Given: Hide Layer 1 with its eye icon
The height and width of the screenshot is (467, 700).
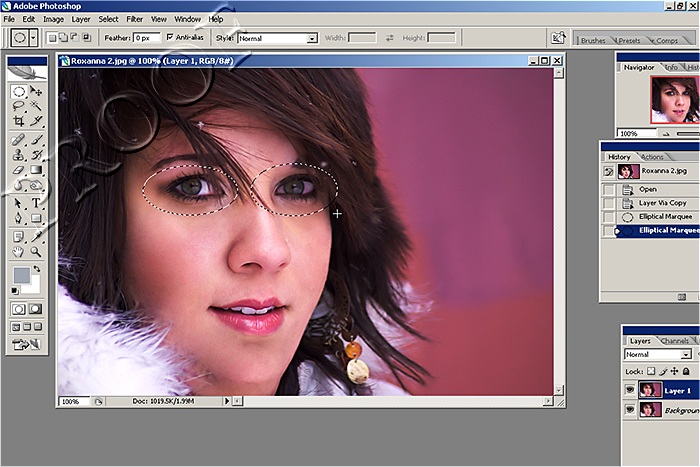Looking at the screenshot, I should pyautogui.click(x=629, y=390).
